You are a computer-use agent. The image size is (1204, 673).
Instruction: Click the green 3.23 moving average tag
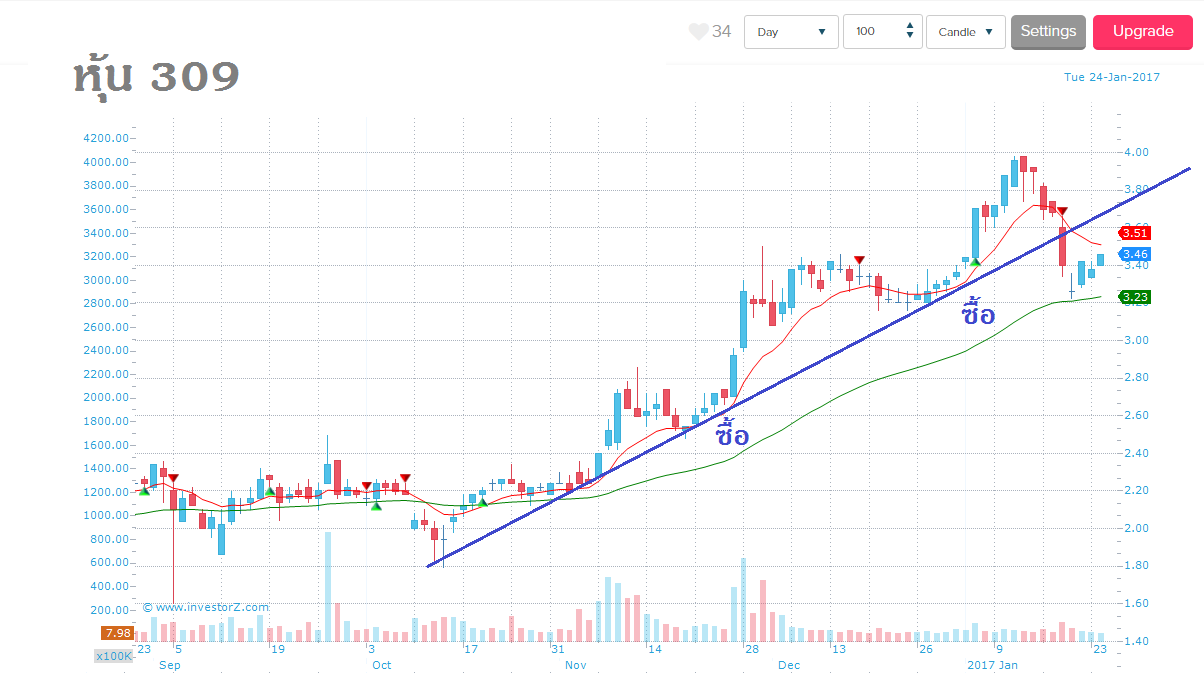click(1135, 297)
